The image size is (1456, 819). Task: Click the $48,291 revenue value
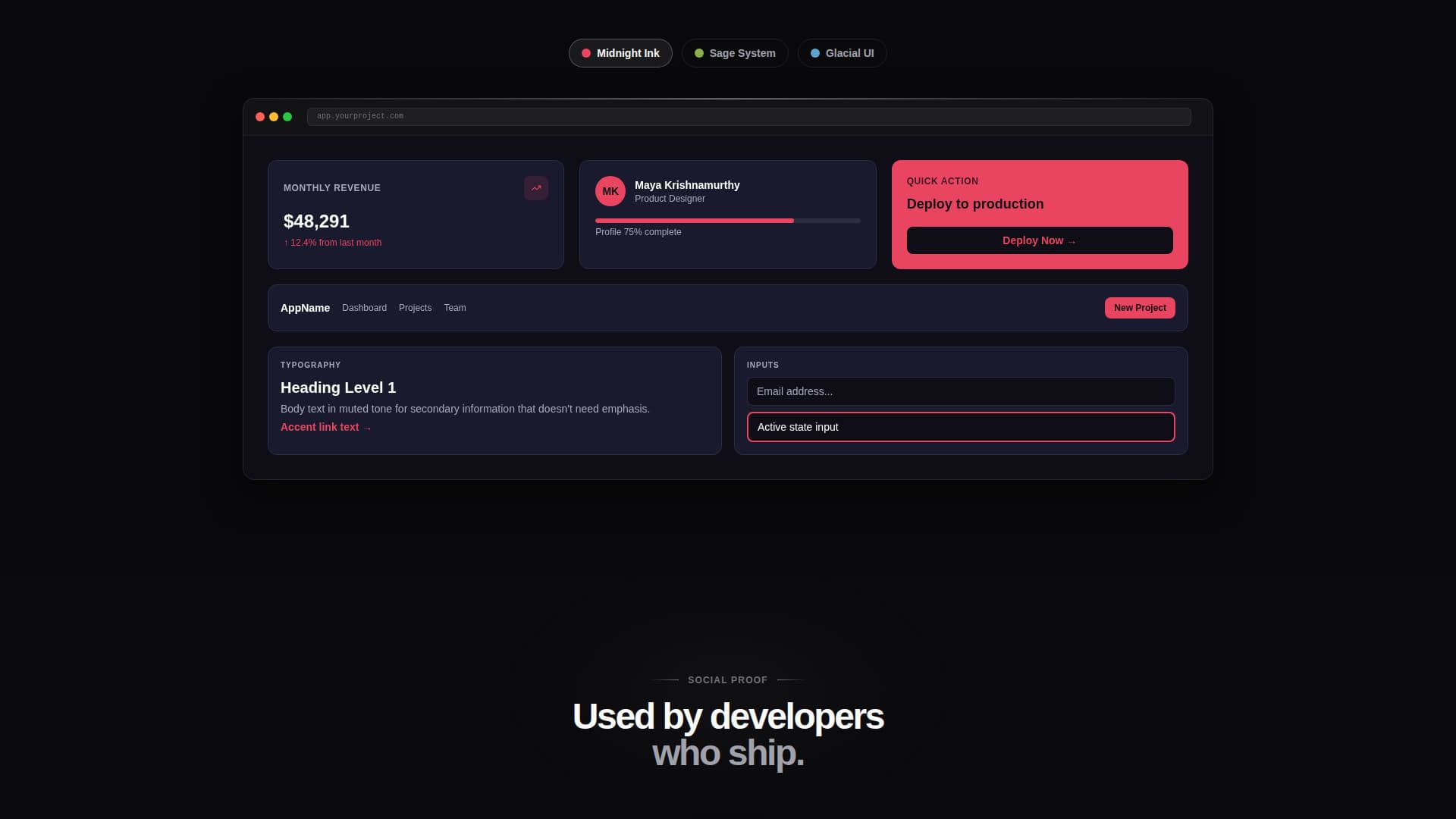[x=316, y=221]
